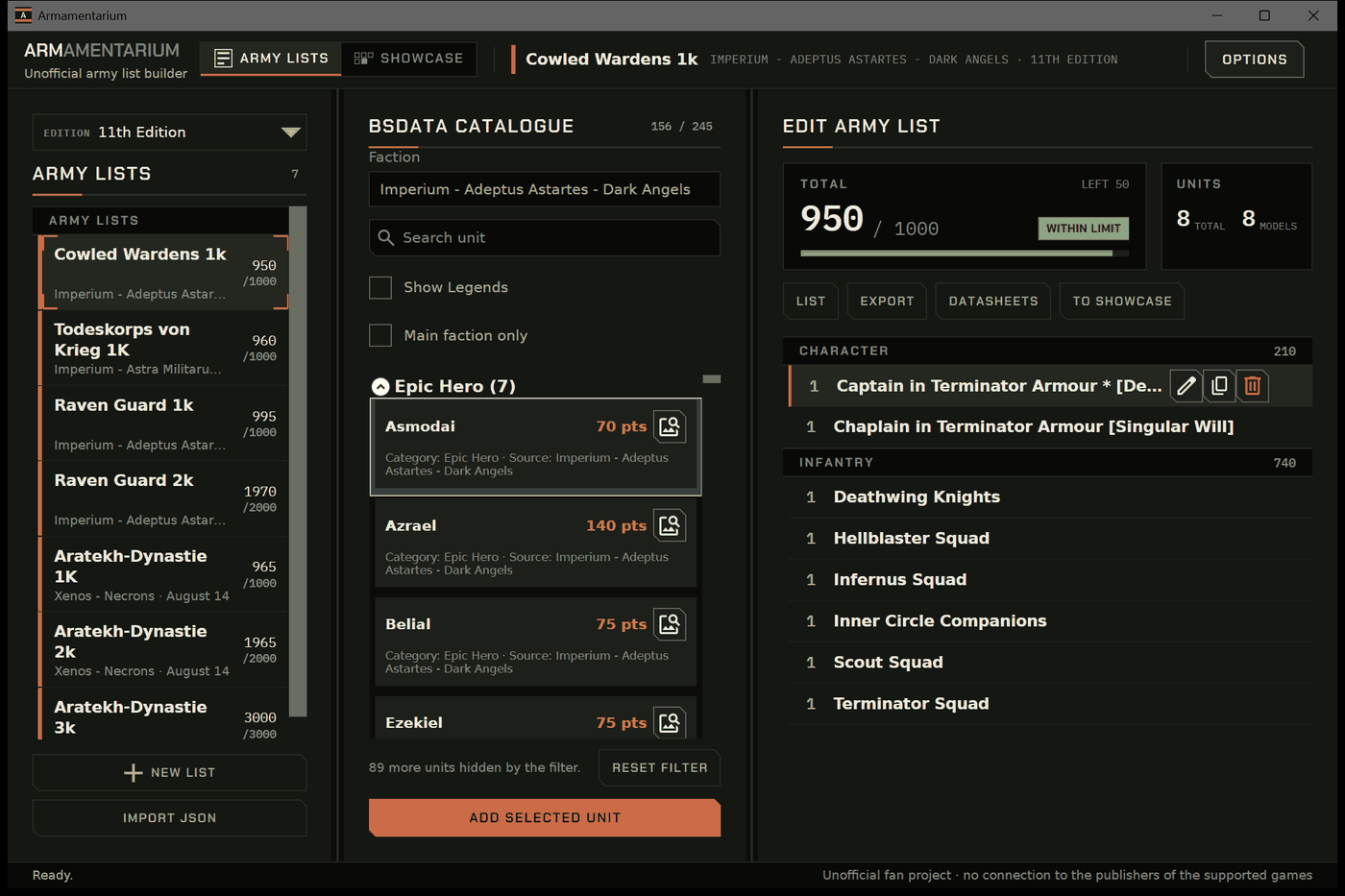The width and height of the screenshot is (1345, 896).
Task: Click the Cowled Wardens 1k header title
Action: (611, 60)
